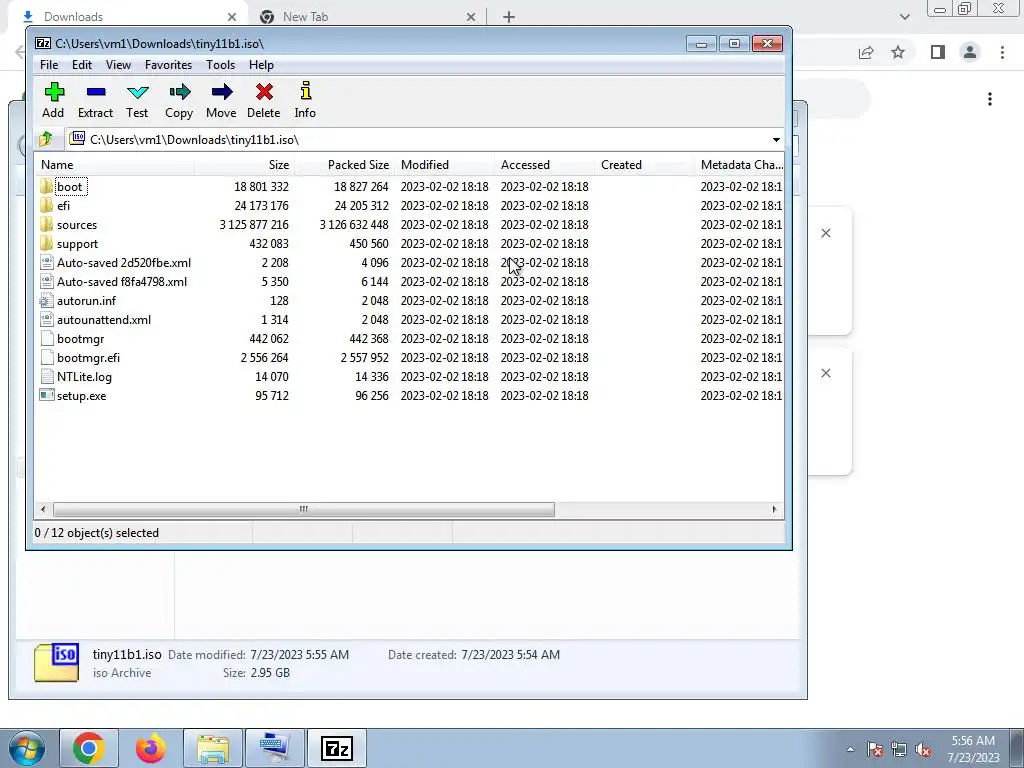The image size is (1024, 768).
Task: Open the Windows Start menu
Action: pos(27,749)
